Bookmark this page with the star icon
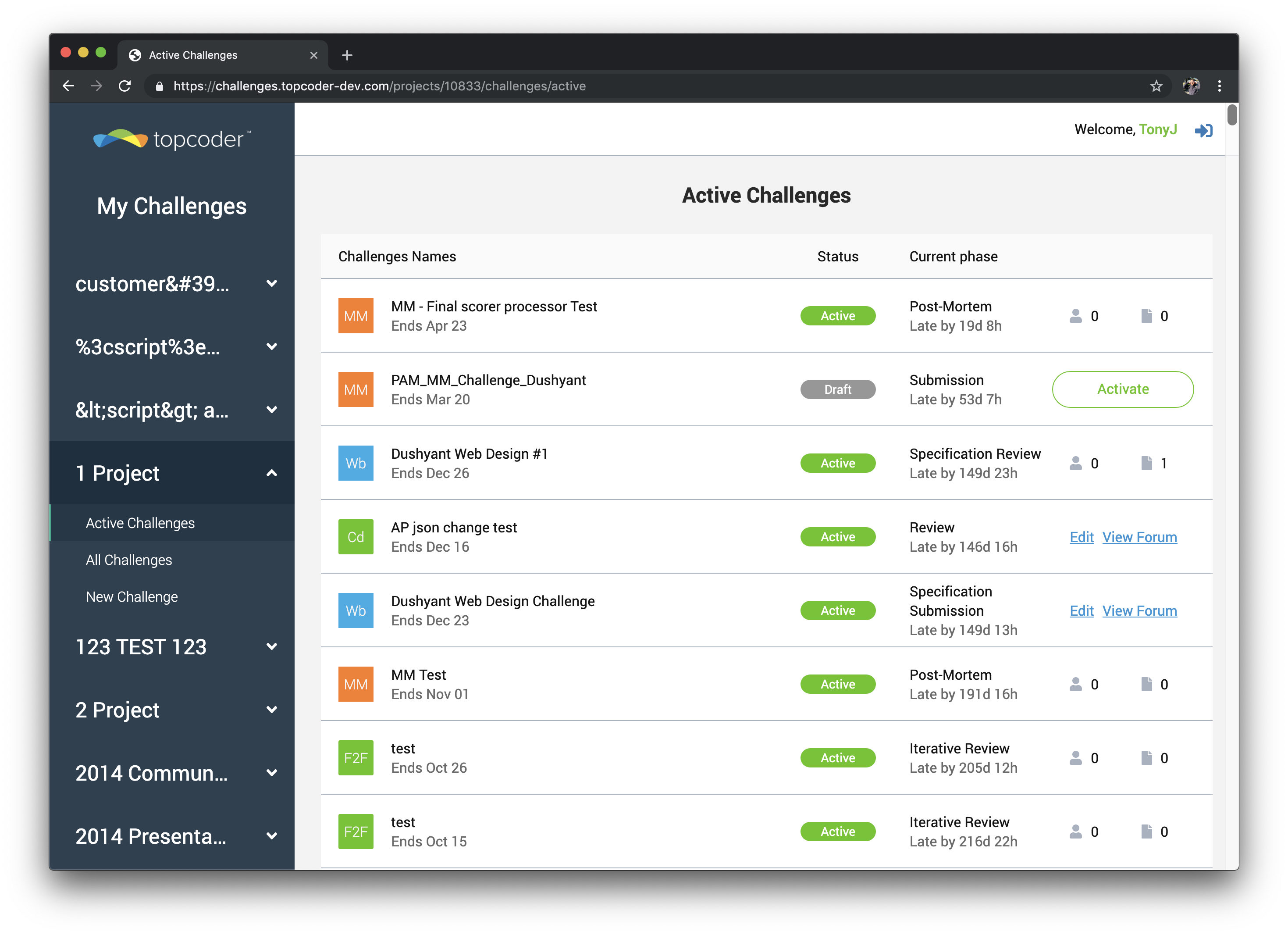Screen dimensions: 1288x935 pos(1156,86)
